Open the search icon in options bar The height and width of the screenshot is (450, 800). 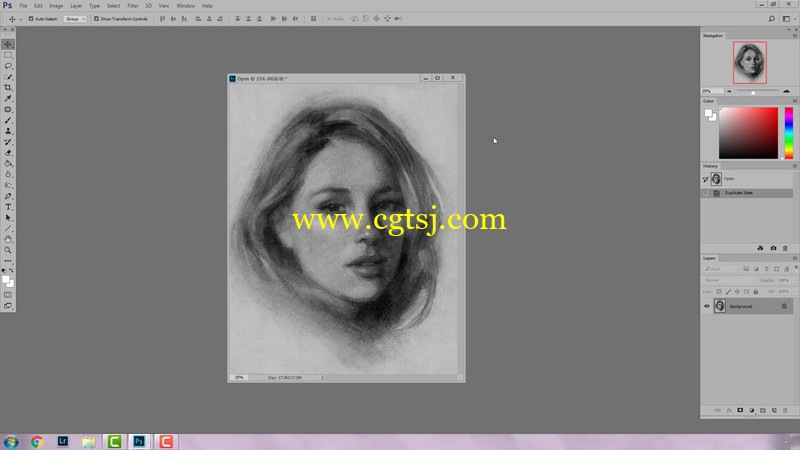click(x=771, y=19)
